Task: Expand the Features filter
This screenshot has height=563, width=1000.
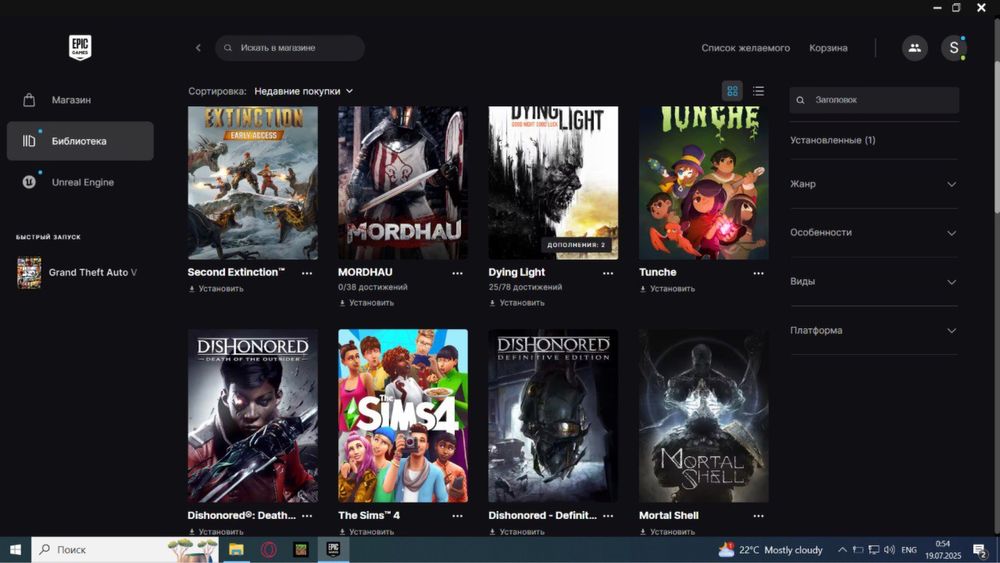Action: 874,233
